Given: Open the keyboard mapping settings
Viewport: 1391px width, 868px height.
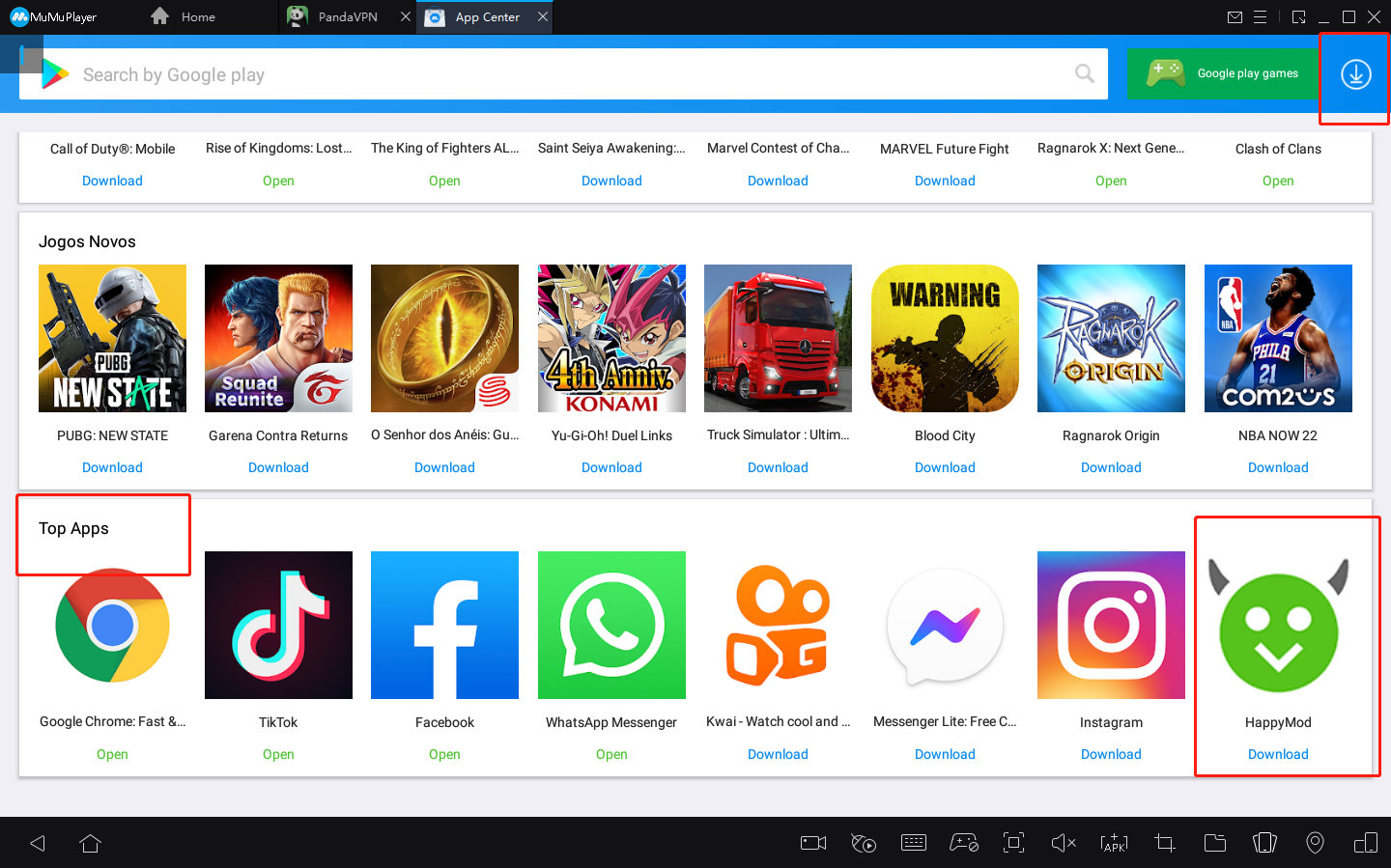Looking at the screenshot, I should coord(914,842).
